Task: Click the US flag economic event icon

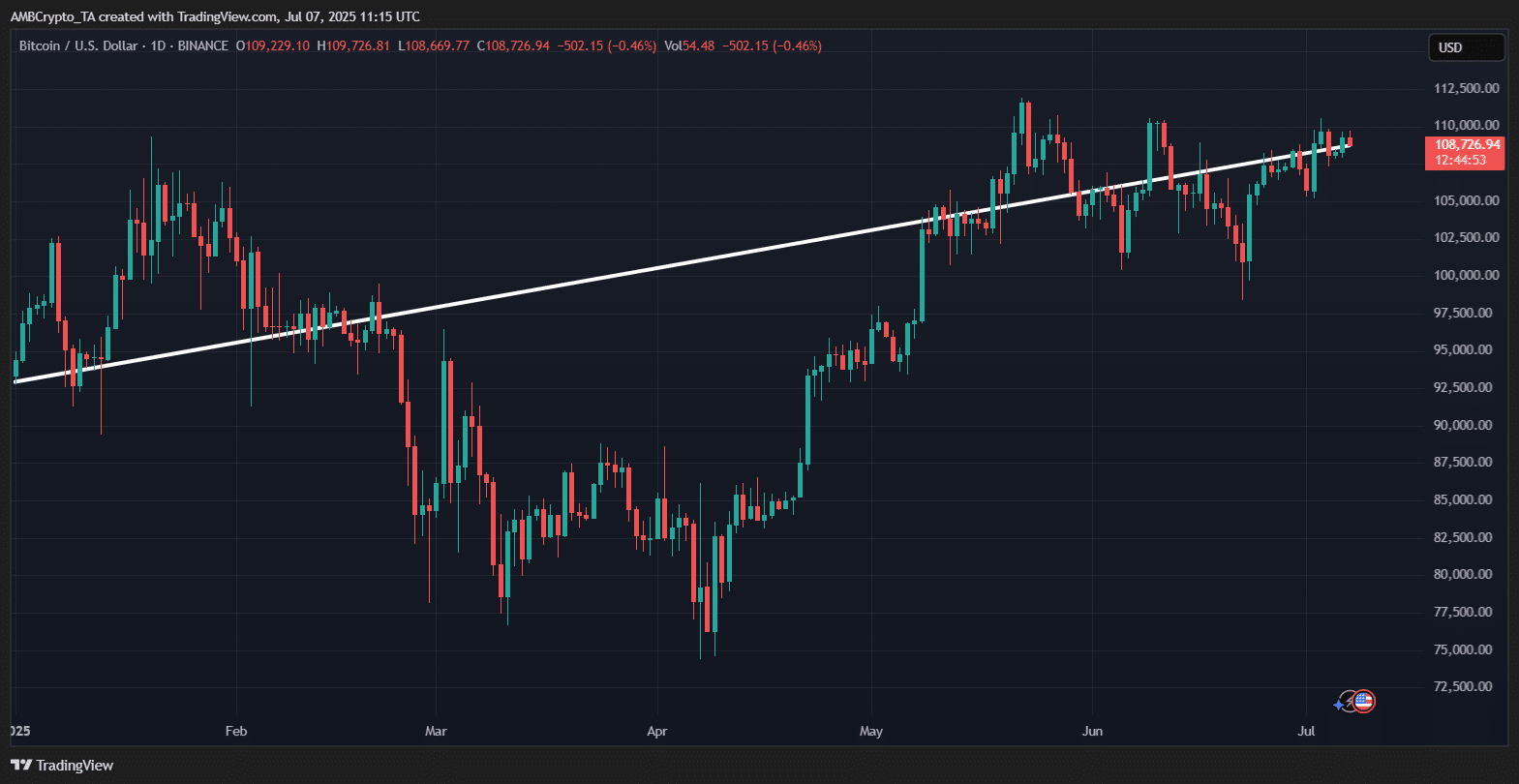Action: coord(1364,702)
